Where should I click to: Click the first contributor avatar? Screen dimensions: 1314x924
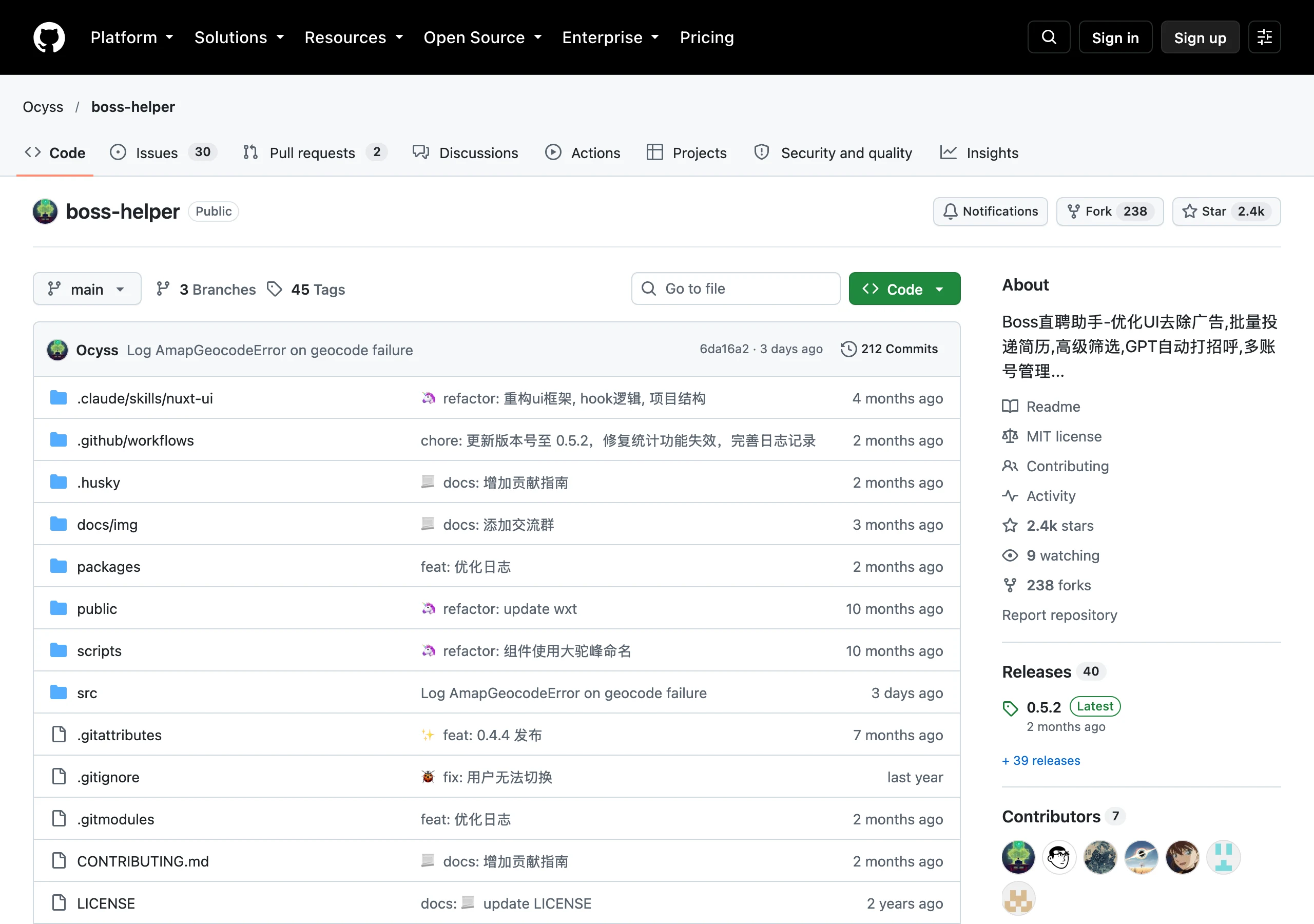pos(1019,857)
